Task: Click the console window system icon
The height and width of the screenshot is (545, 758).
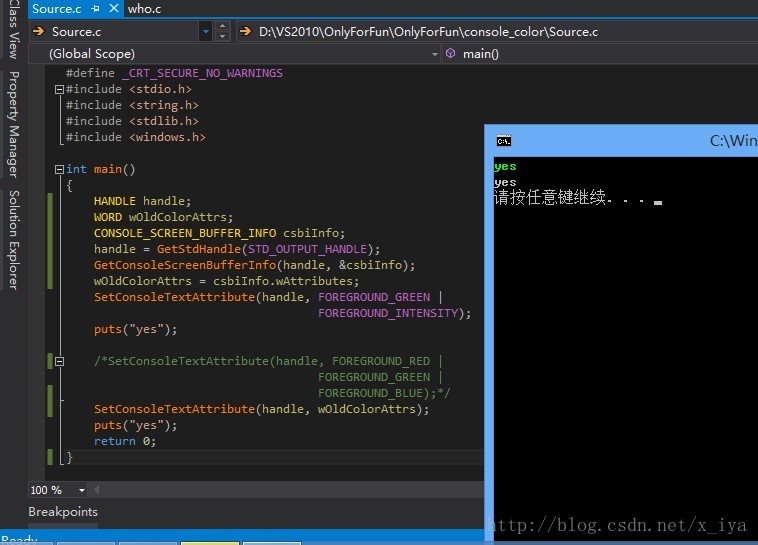Action: click(504, 141)
